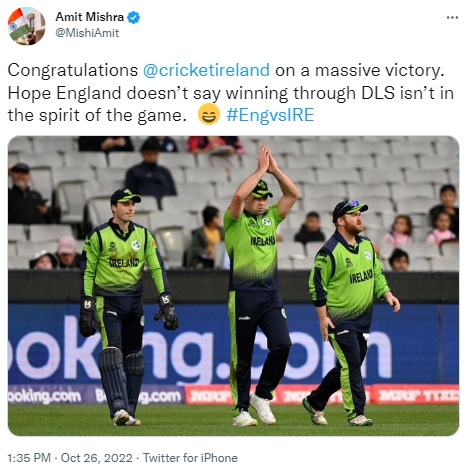Follow the @cricketireland mention link
471x469 pixels.
[206, 70]
